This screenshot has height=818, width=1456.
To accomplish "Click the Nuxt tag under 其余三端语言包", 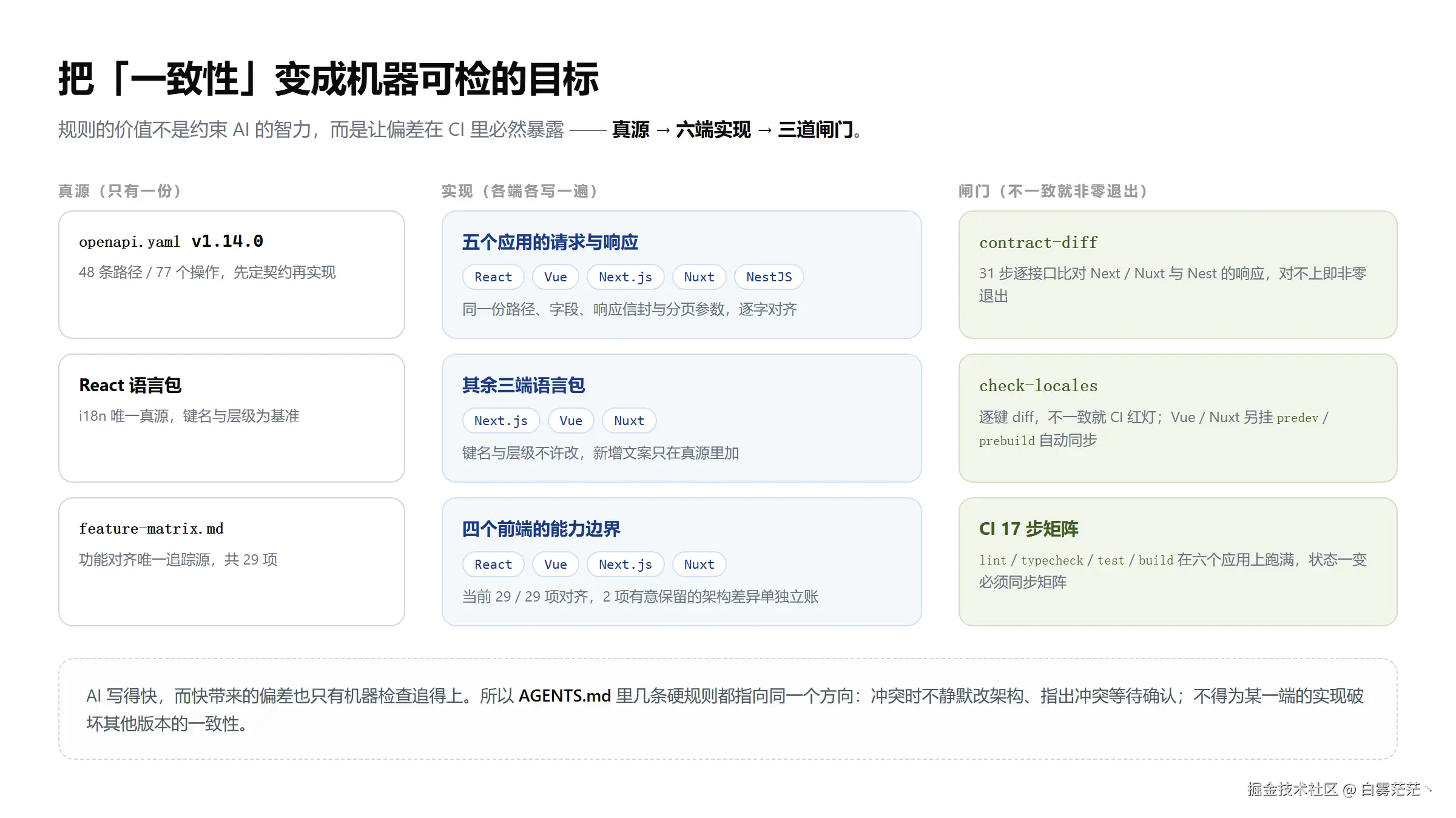I will click(x=629, y=421).
